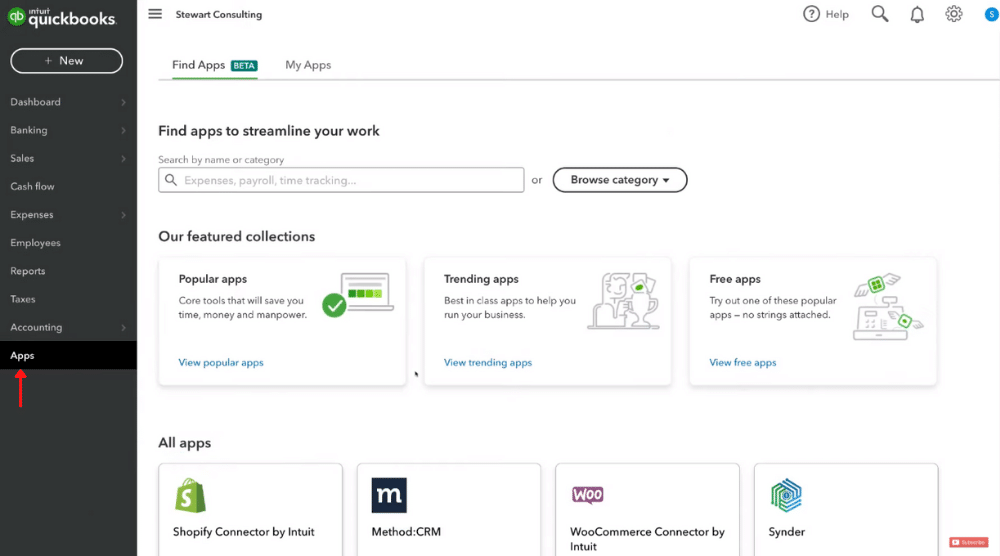Click the red Subscribe badge
1000x556 pixels.
[x=968, y=542]
